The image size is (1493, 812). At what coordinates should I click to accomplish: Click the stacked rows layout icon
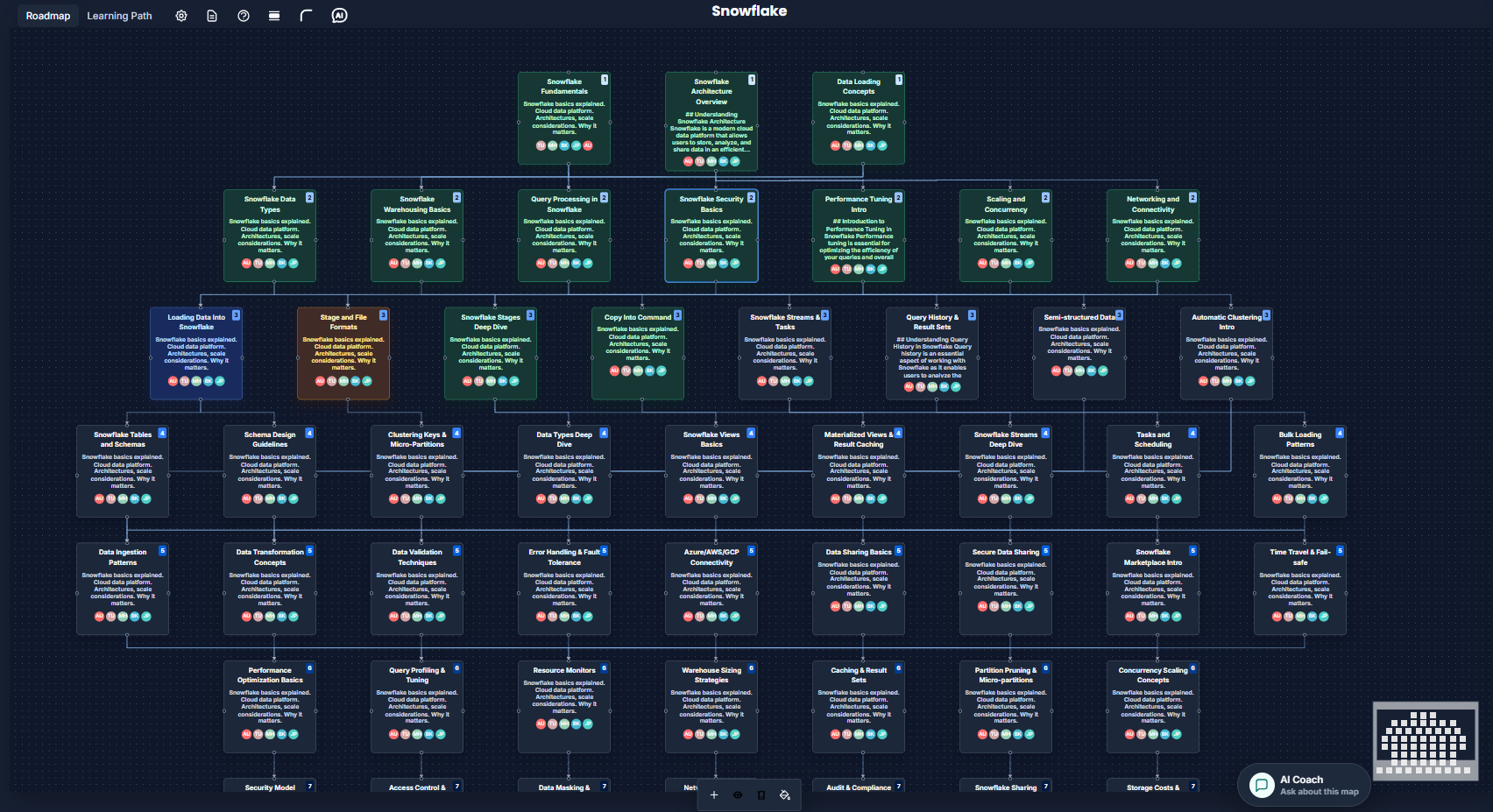(x=274, y=16)
